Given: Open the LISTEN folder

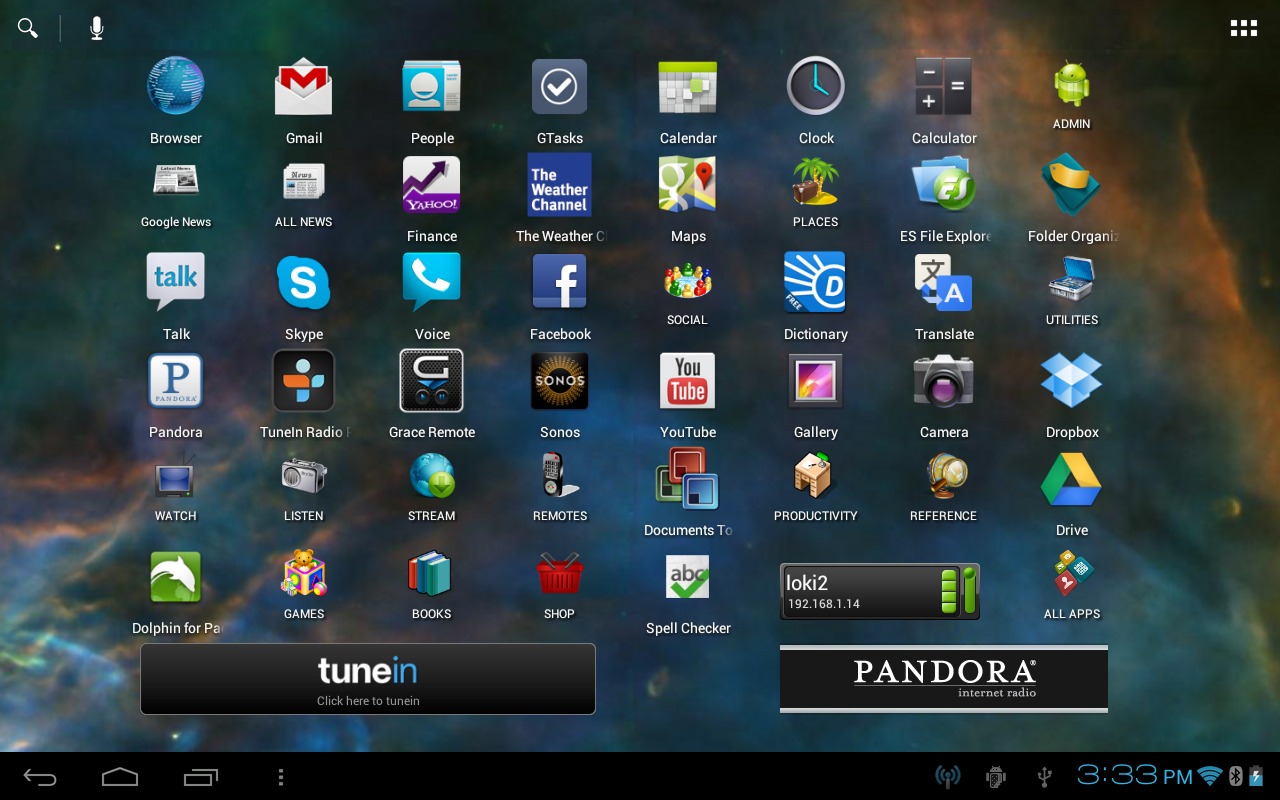Looking at the screenshot, I should pyautogui.click(x=304, y=476).
